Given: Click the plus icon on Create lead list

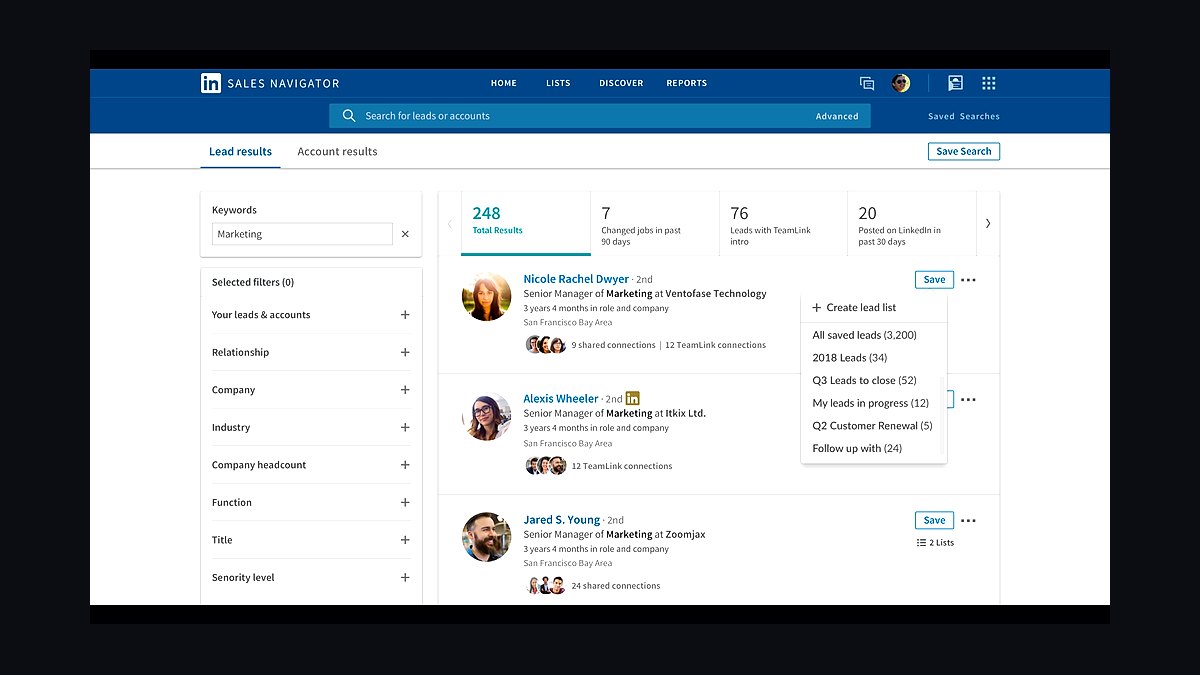Looking at the screenshot, I should click(817, 308).
